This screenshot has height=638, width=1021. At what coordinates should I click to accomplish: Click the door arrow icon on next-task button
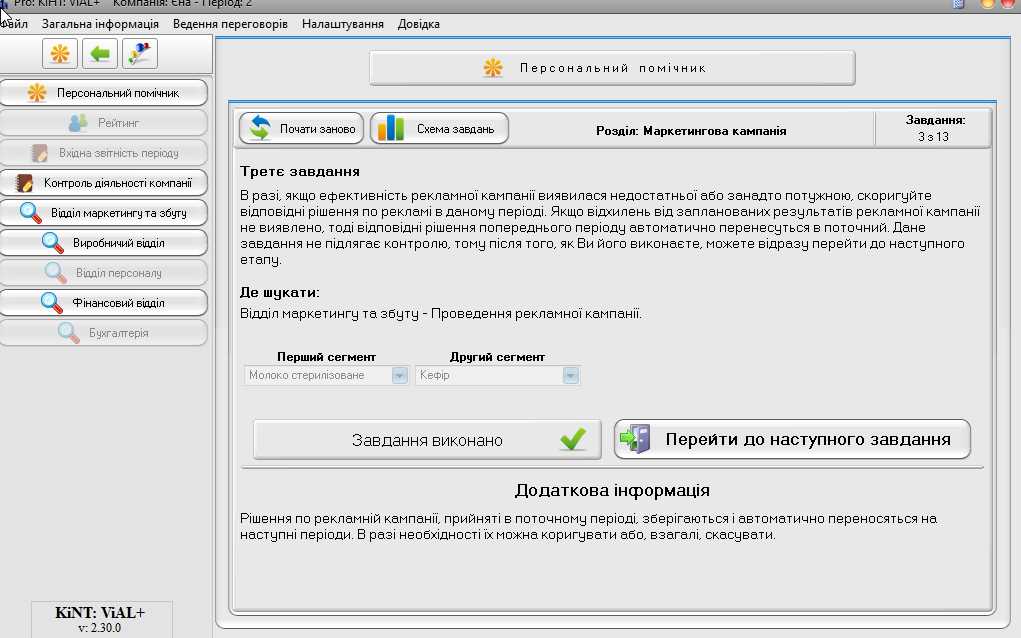[x=636, y=439]
